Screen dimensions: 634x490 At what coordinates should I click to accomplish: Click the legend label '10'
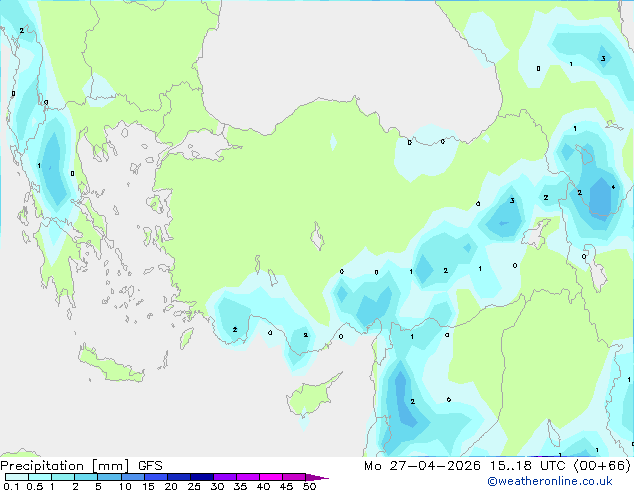(x=125, y=486)
